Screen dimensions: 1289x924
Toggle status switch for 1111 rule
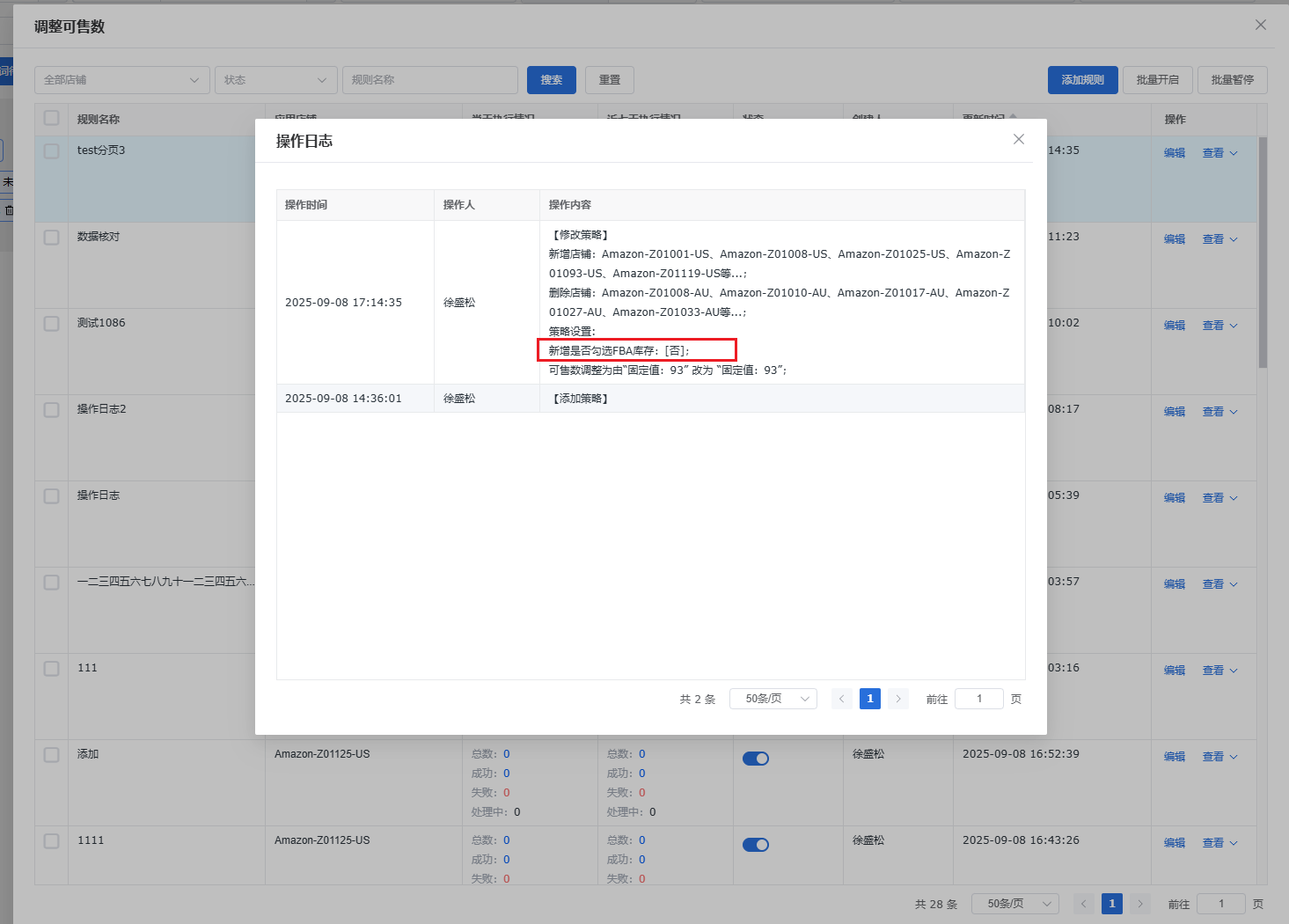point(756,845)
